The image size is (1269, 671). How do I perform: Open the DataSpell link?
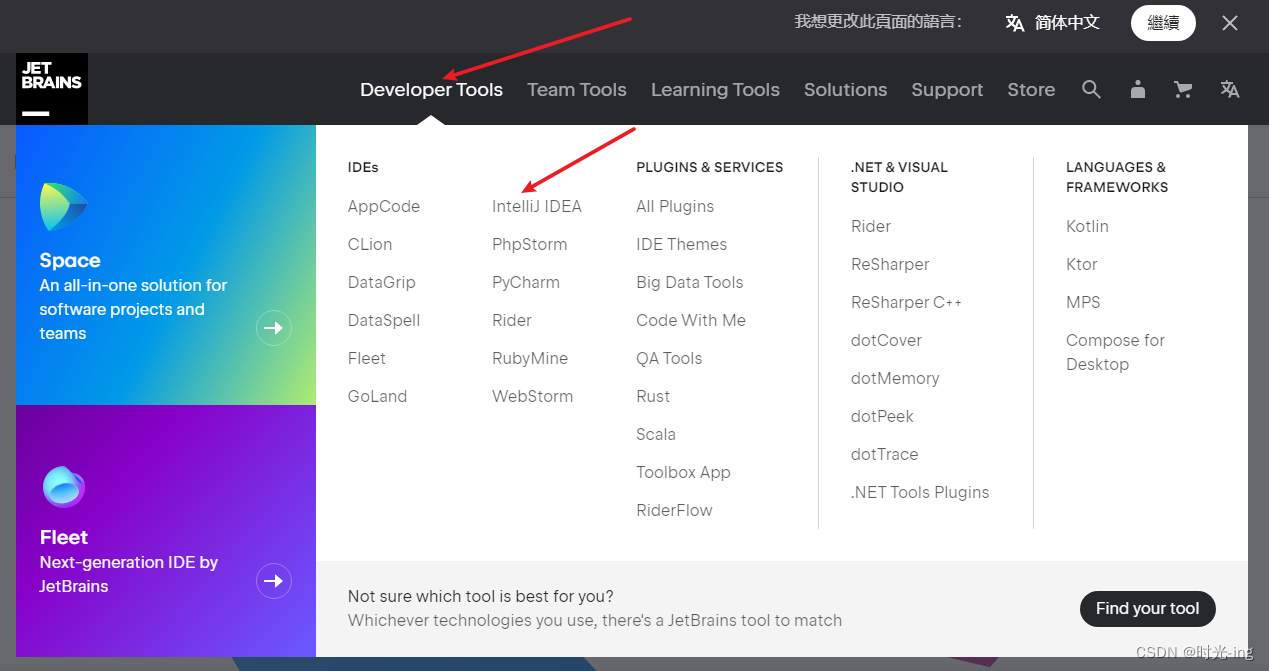tap(384, 320)
